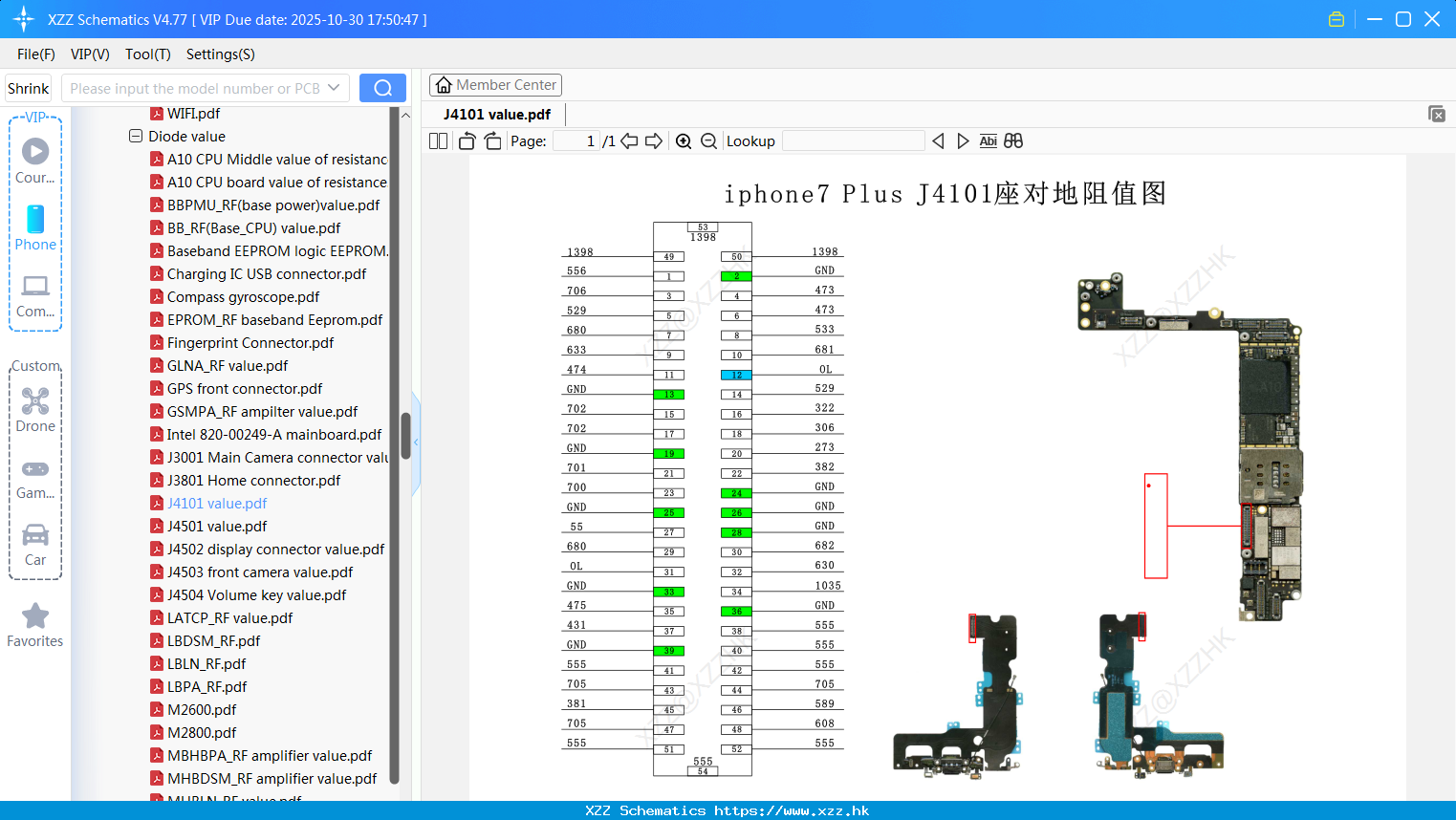Click the Lookup text field
Image resolution: width=1456 pixels, height=820 pixels.
853,140
